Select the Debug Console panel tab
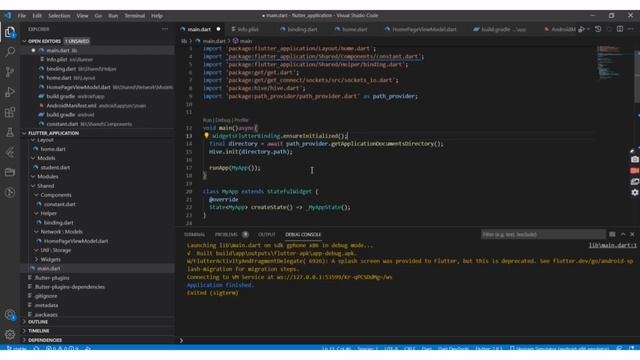Image resolution: width=640 pixels, height=360 pixels. pos(303,235)
